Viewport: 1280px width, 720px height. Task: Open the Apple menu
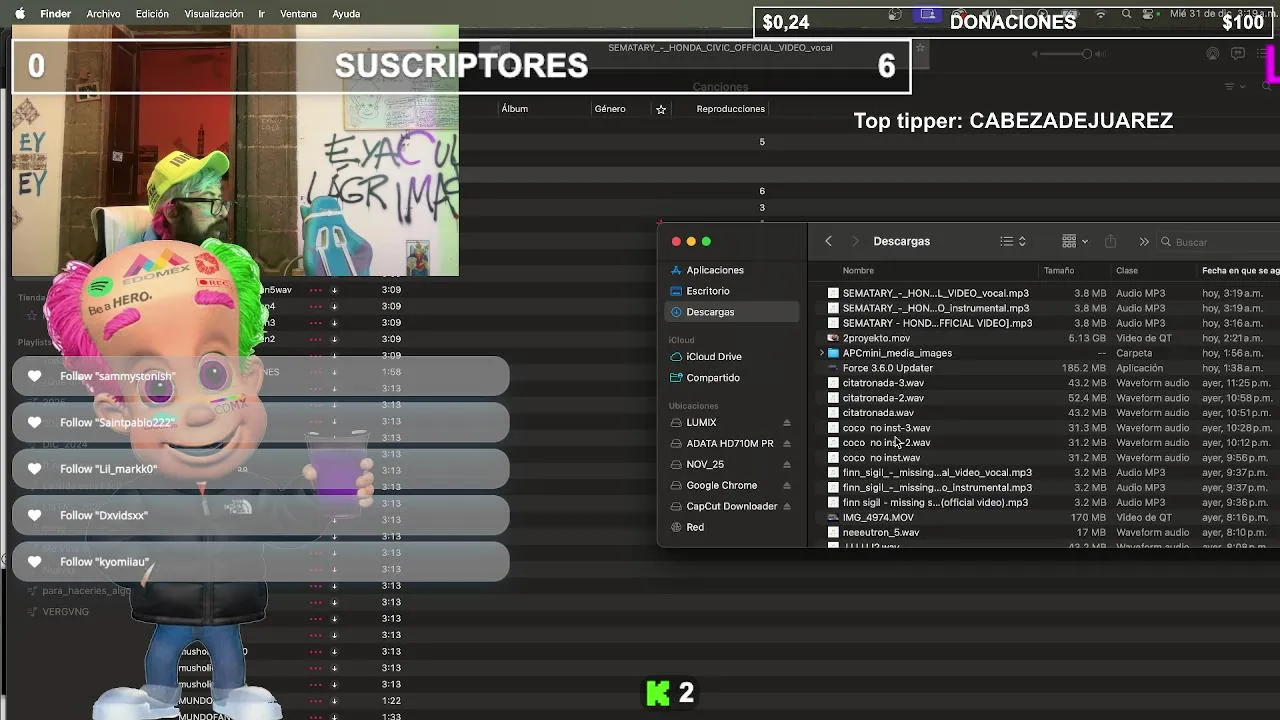click(19, 14)
